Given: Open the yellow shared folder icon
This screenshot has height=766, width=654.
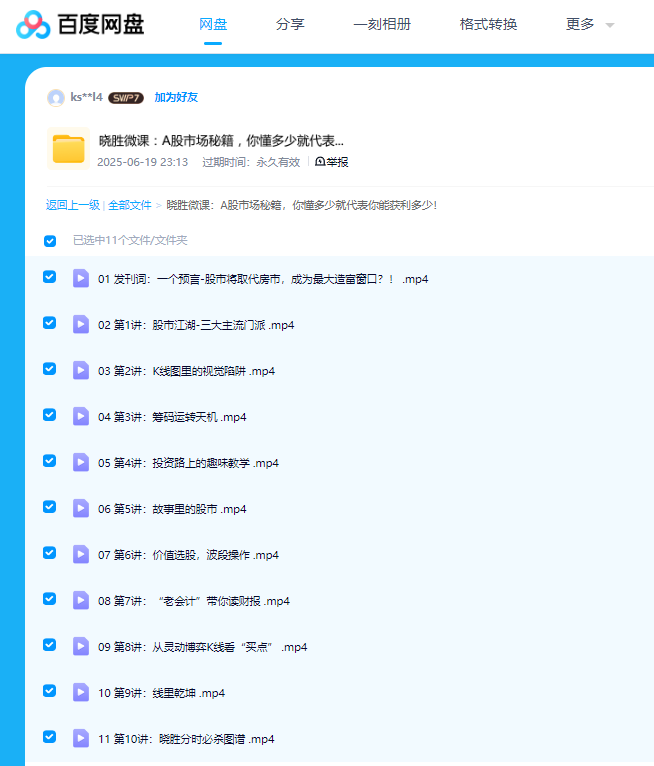Looking at the screenshot, I should pyautogui.click(x=68, y=149).
